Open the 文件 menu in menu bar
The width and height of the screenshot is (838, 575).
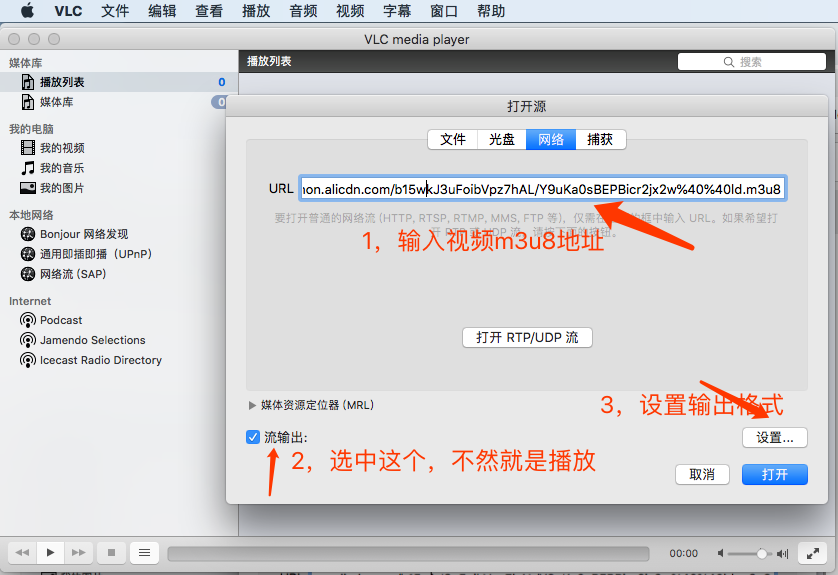click(115, 11)
